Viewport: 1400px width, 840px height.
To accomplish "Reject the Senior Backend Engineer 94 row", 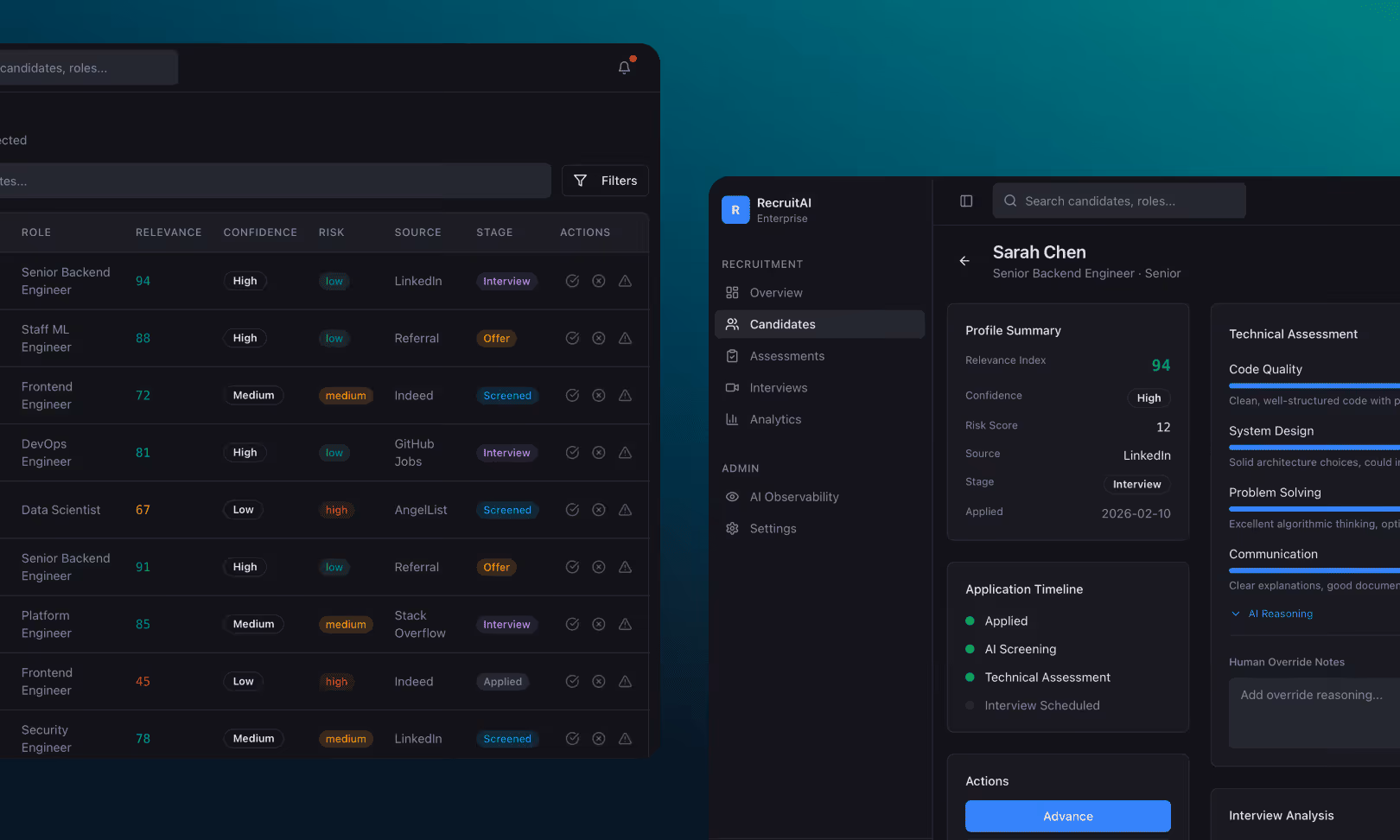I will click(598, 281).
